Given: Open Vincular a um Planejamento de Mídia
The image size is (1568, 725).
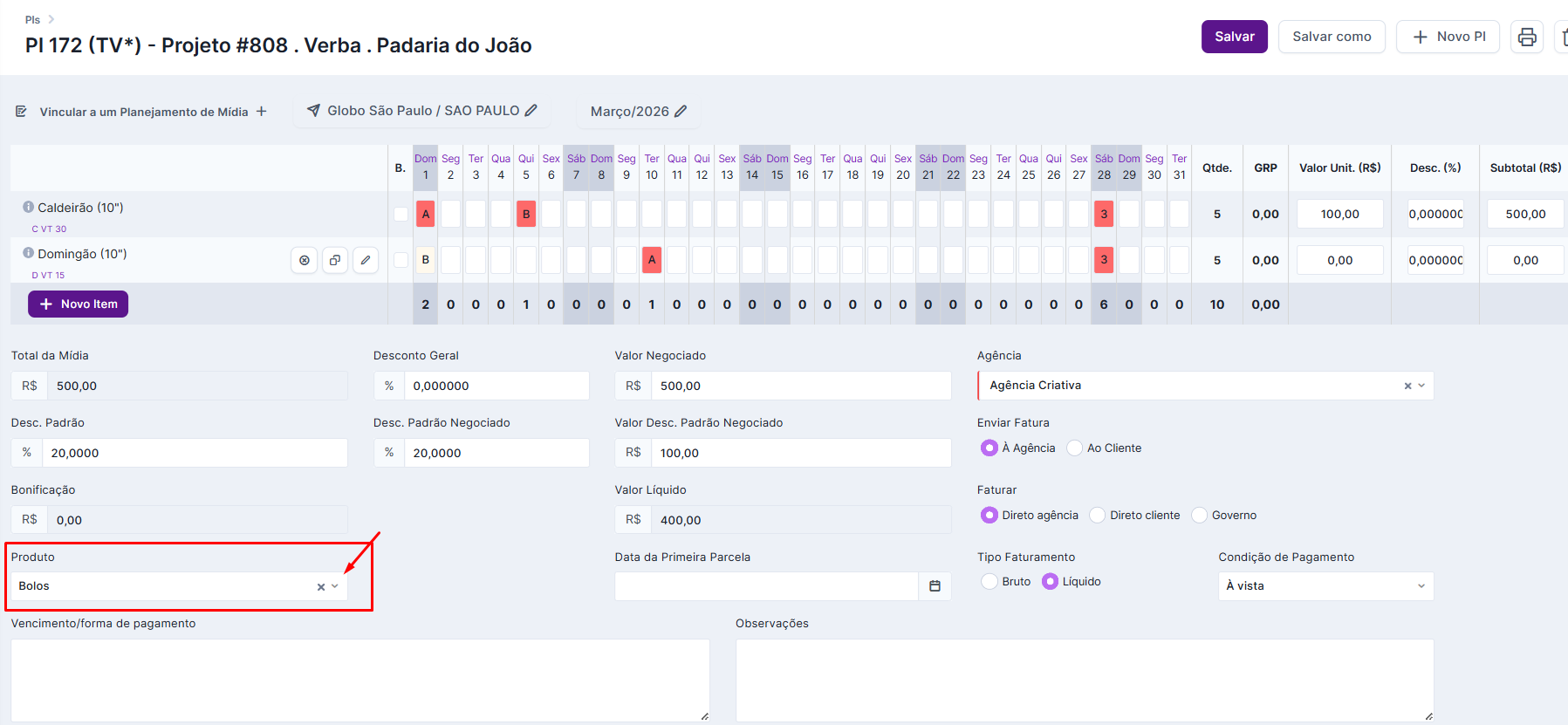Looking at the screenshot, I should (x=144, y=112).
